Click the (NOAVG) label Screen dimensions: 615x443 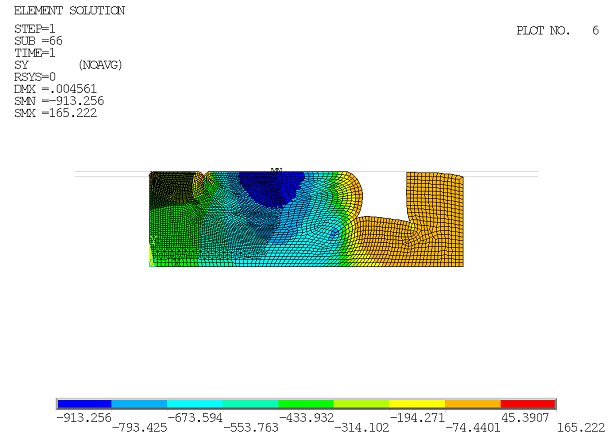[100, 65]
